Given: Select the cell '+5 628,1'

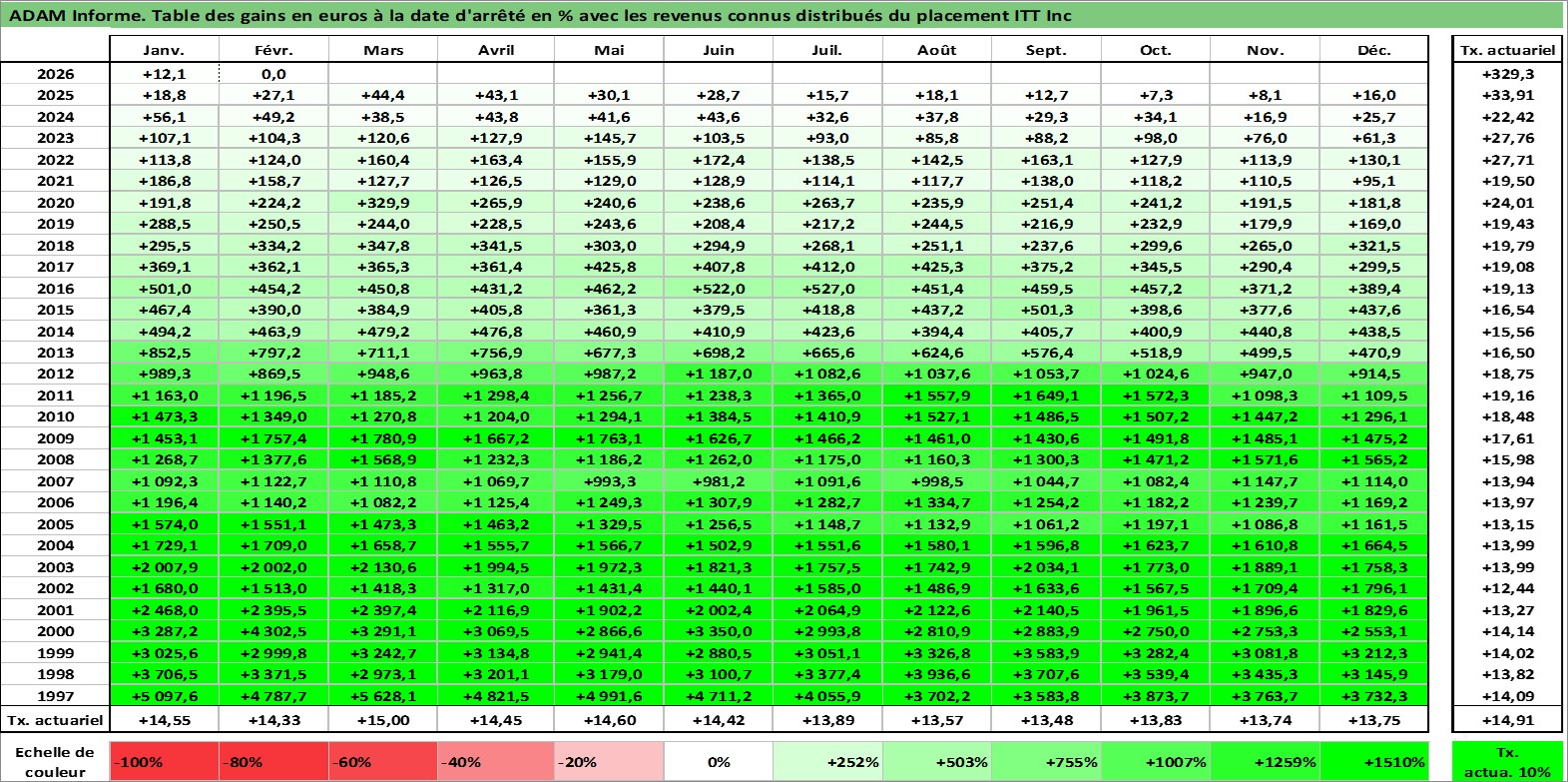Looking at the screenshot, I should coord(383,696).
